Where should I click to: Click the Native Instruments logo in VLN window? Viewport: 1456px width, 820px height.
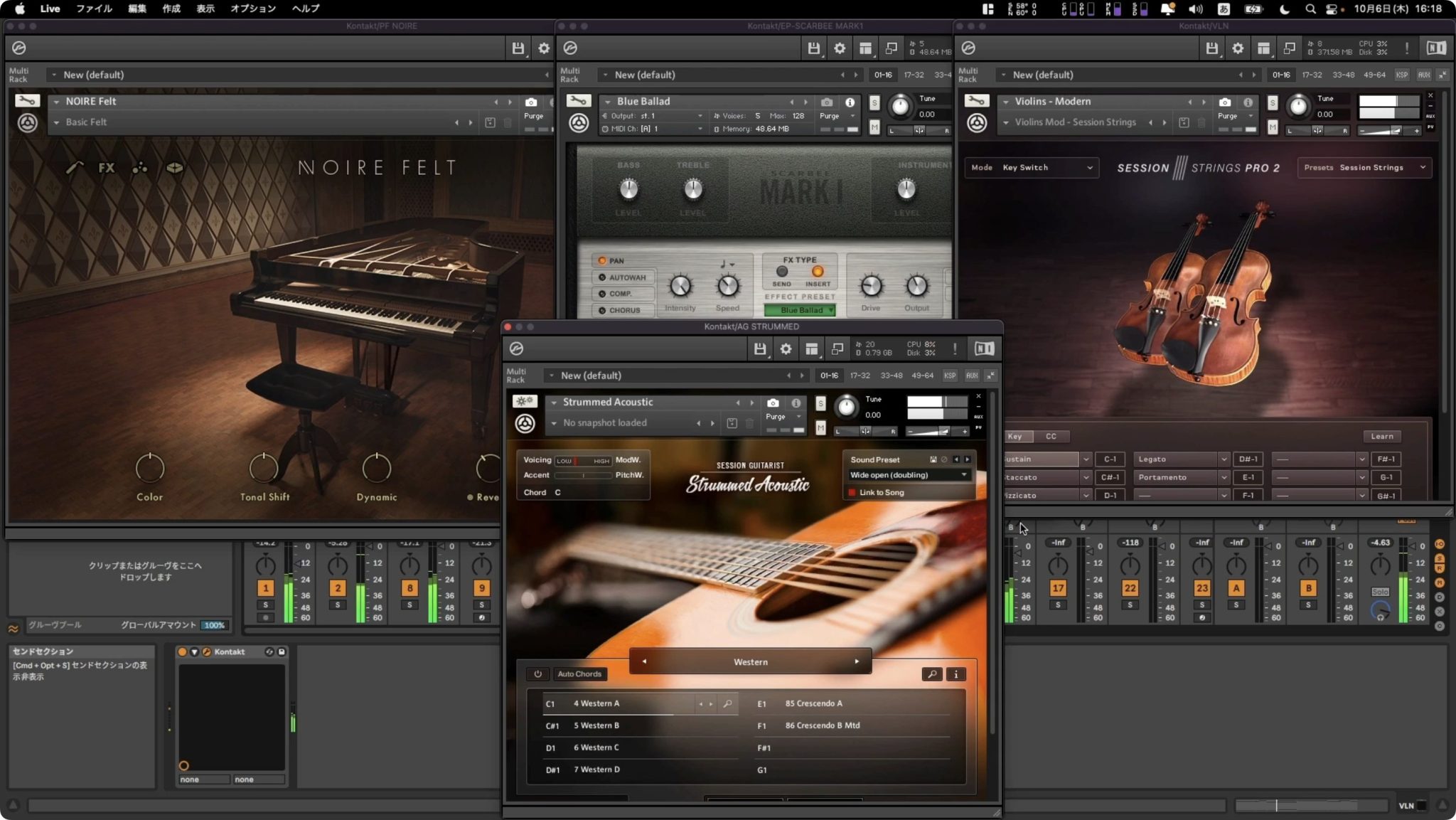click(1435, 48)
